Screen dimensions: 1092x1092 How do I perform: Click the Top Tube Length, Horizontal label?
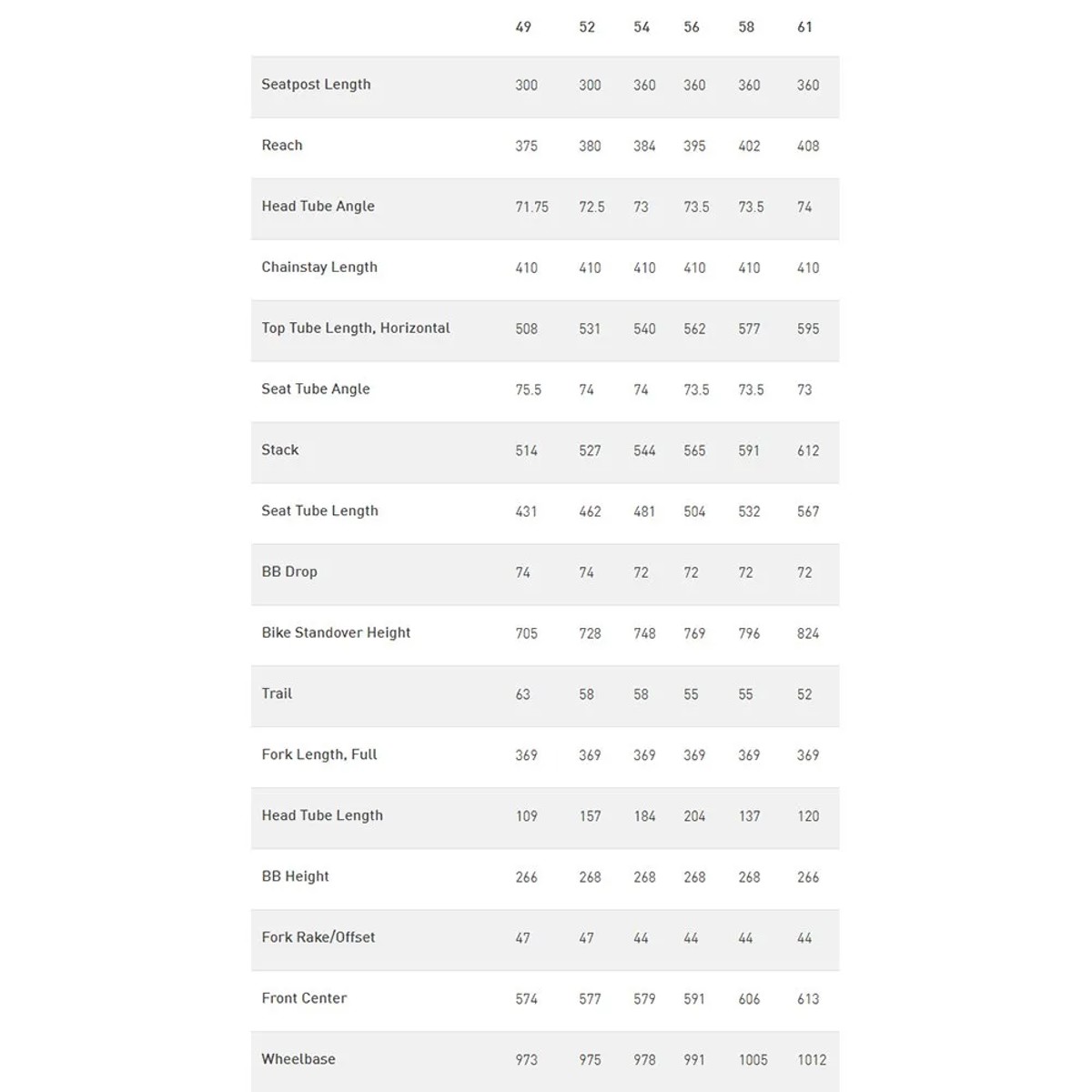pyautogui.click(x=356, y=329)
